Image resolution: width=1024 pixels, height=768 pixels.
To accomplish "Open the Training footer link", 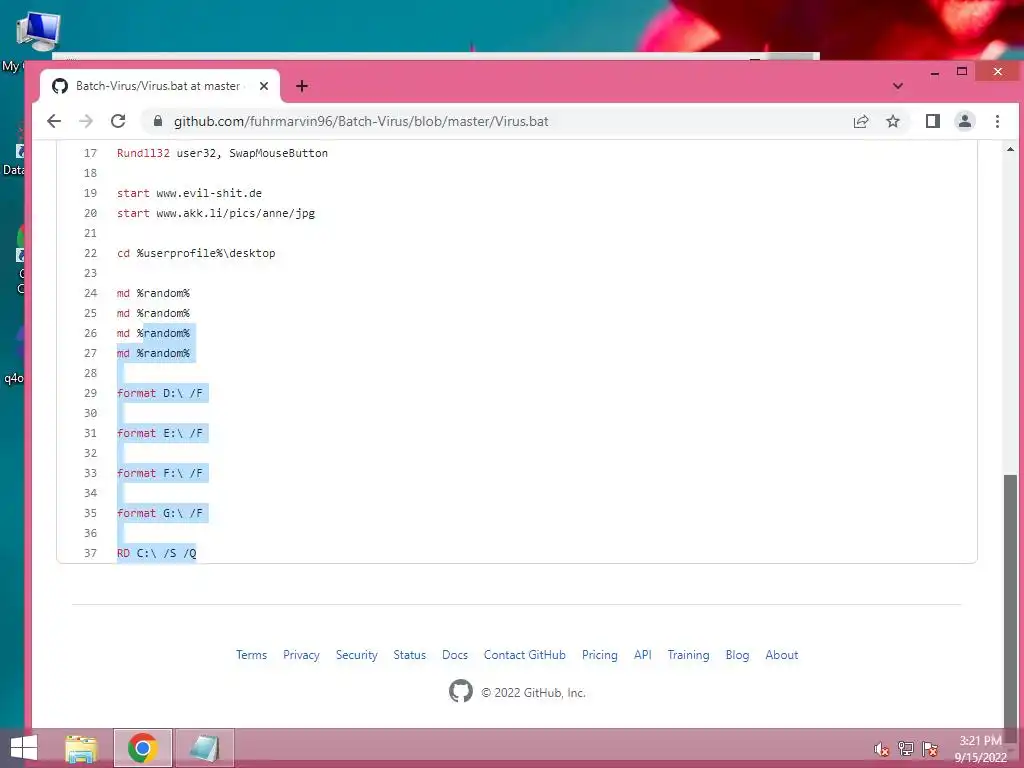I will pyautogui.click(x=688, y=655).
